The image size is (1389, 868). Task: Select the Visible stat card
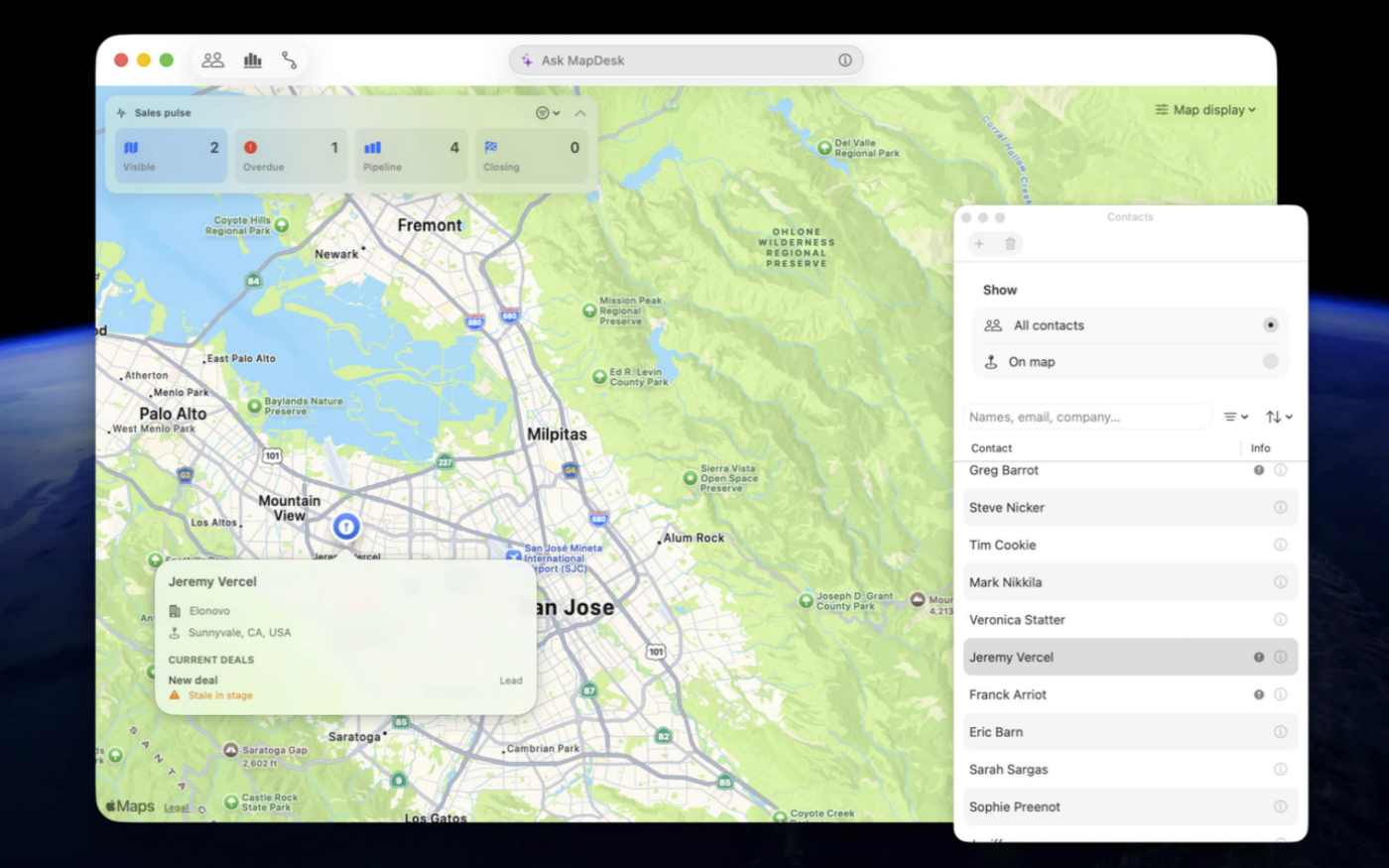(x=171, y=156)
